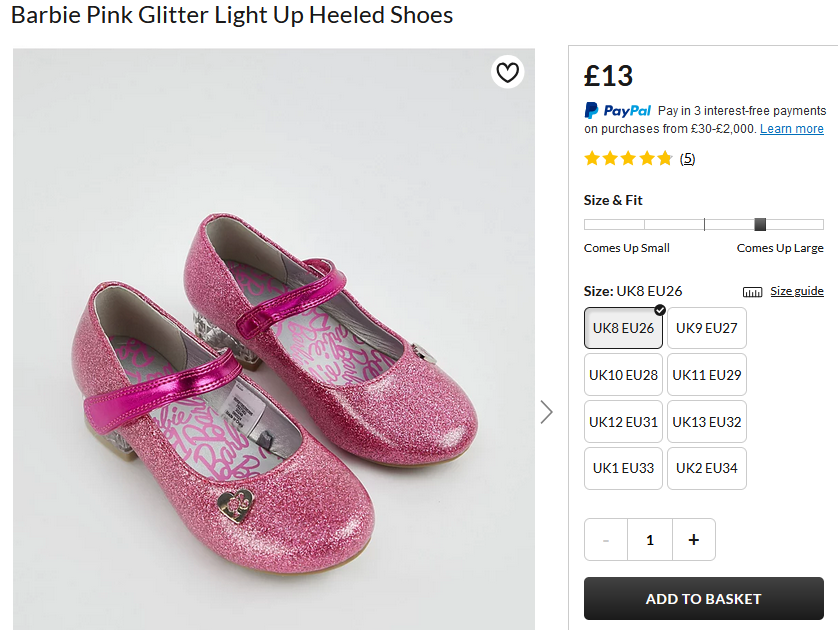Select size UK8 EU26
This screenshot has height=630, width=838.
pos(623,328)
